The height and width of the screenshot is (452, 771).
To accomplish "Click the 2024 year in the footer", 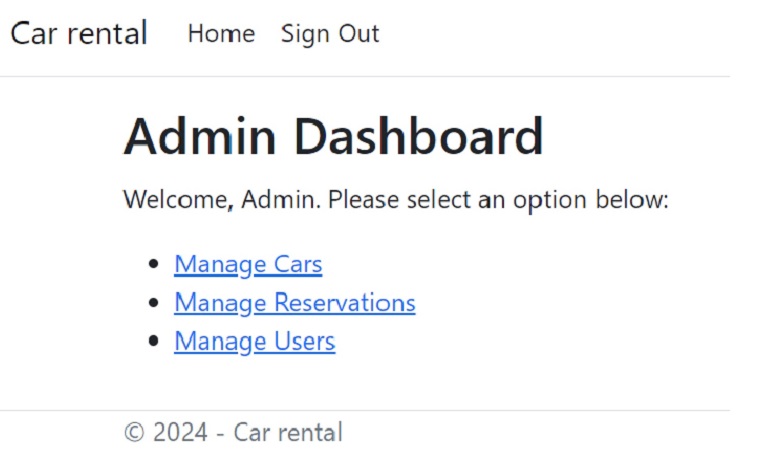I will (x=180, y=433).
